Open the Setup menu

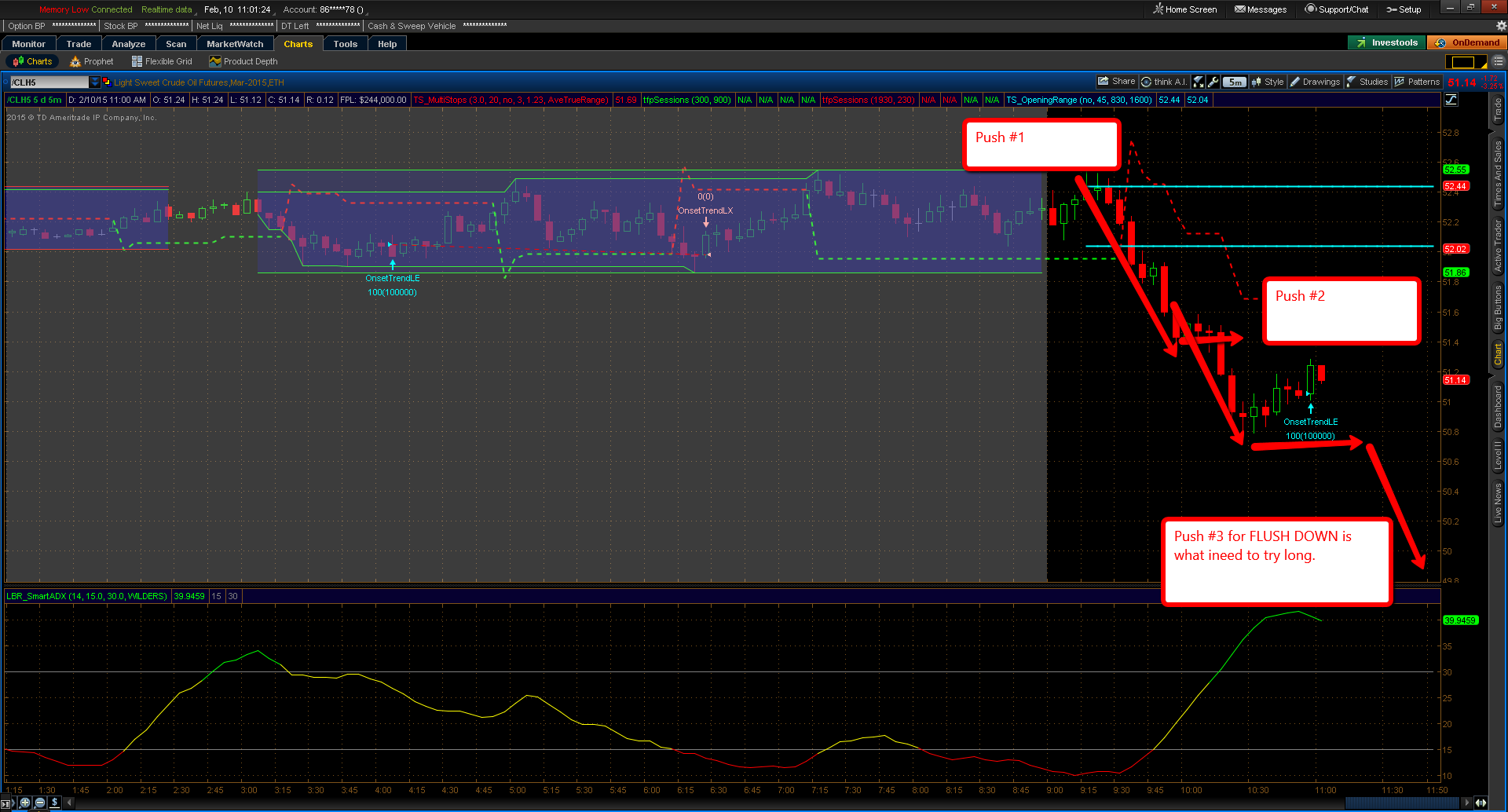point(1404,9)
